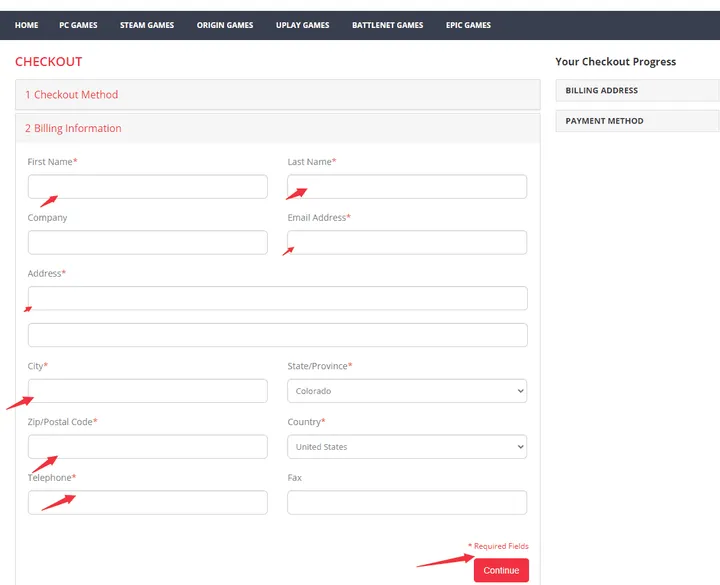The height and width of the screenshot is (585, 720).
Task: Focus the City text field
Action: (147, 391)
